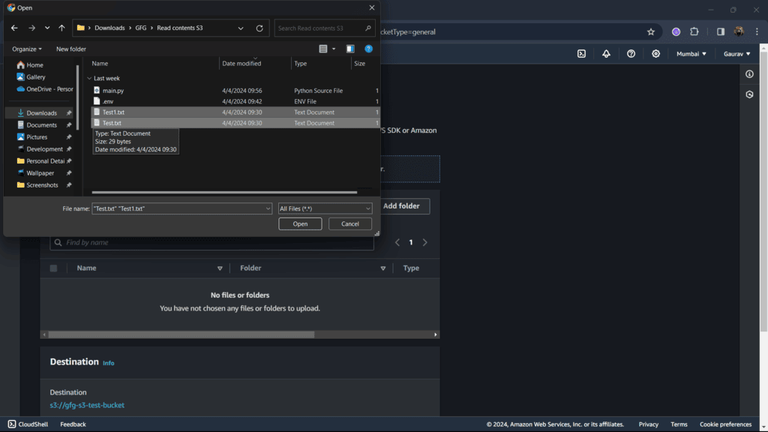Image resolution: width=768 pixels, height=432 pixels.
Task: Go back in the Open dialog
Action: click(x=14, y=28)
